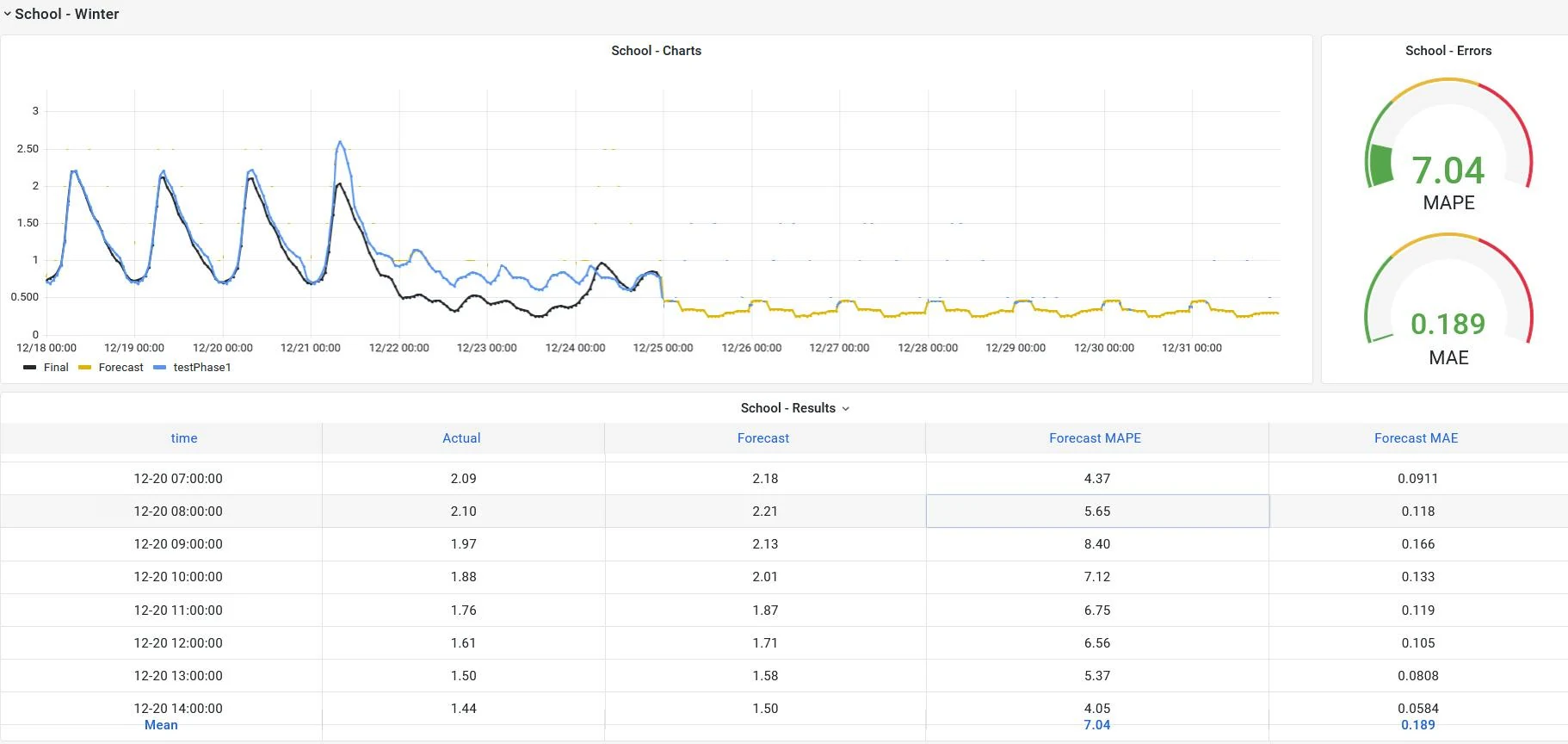Click the 12-20 13:00:00 time cell
The image size is (1568, 744).
coord(178,676)
